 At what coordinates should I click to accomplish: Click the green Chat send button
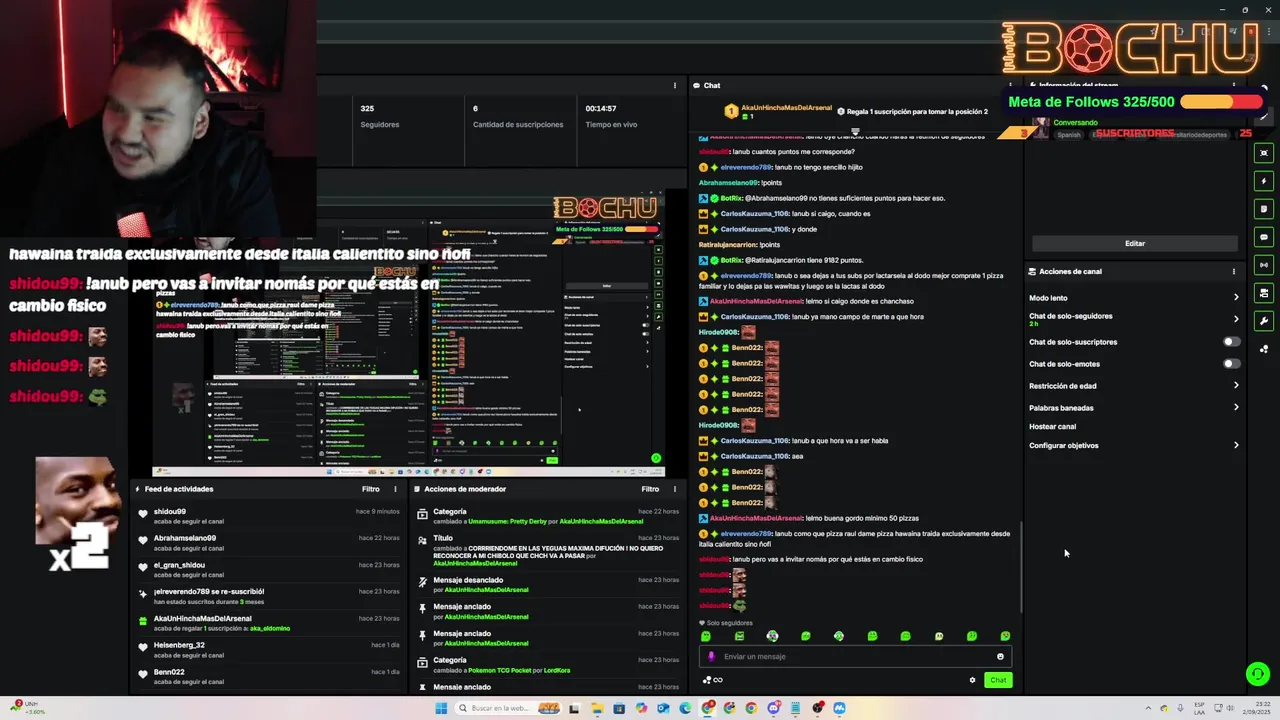pos(998,680)
